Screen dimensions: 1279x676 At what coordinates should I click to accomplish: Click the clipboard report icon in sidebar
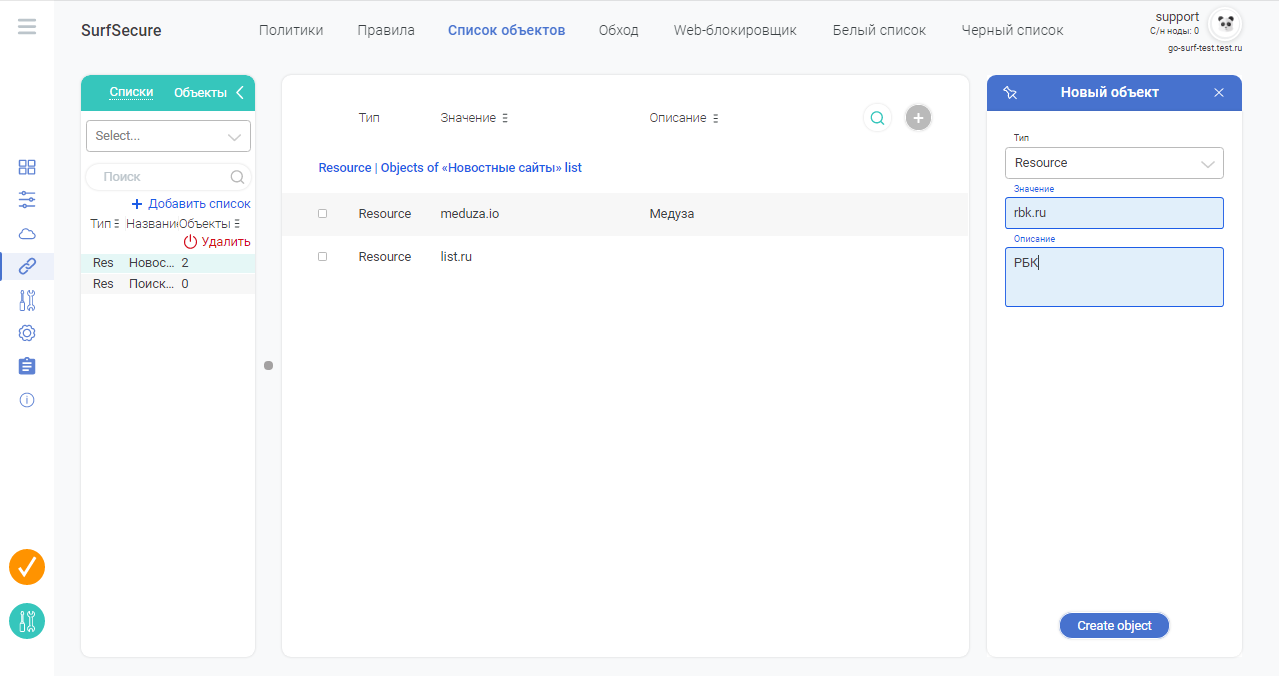(27, 366)
